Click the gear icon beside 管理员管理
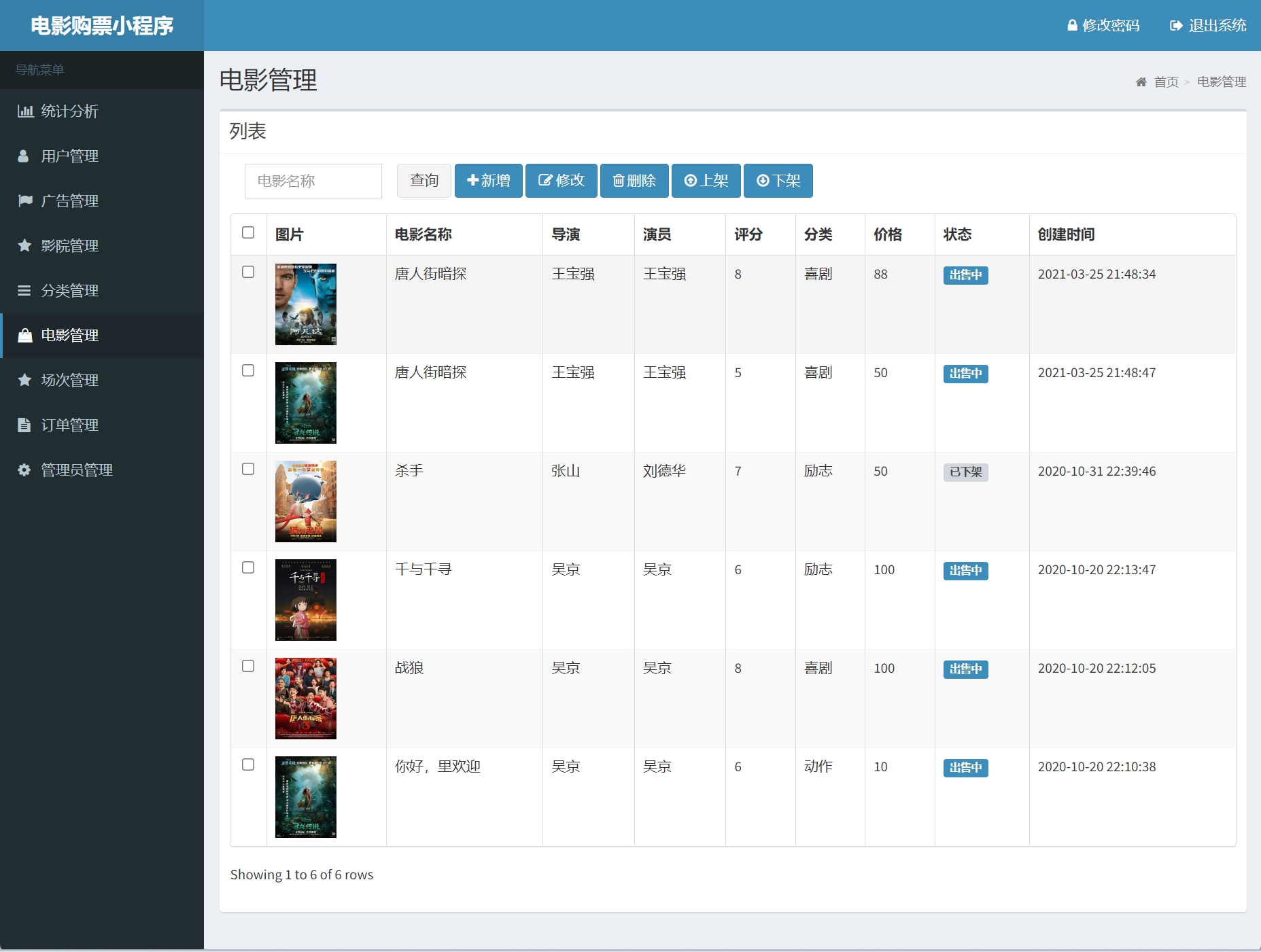 (x=24, y=470)
